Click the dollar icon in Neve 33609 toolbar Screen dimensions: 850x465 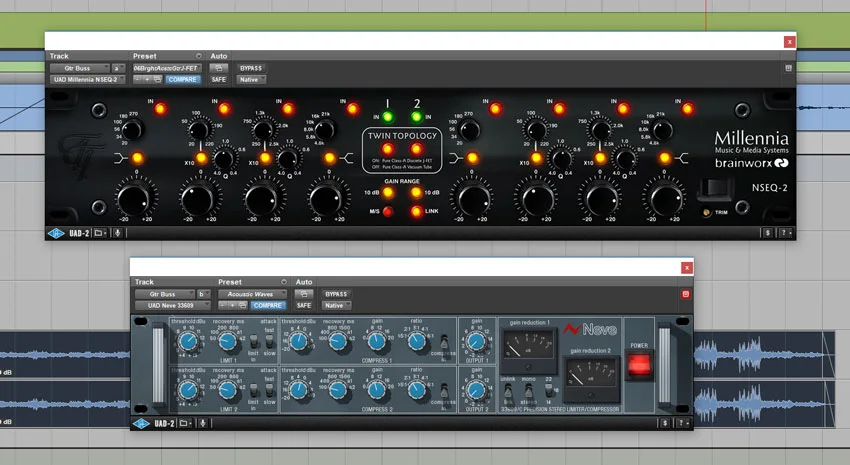[665, 423]
